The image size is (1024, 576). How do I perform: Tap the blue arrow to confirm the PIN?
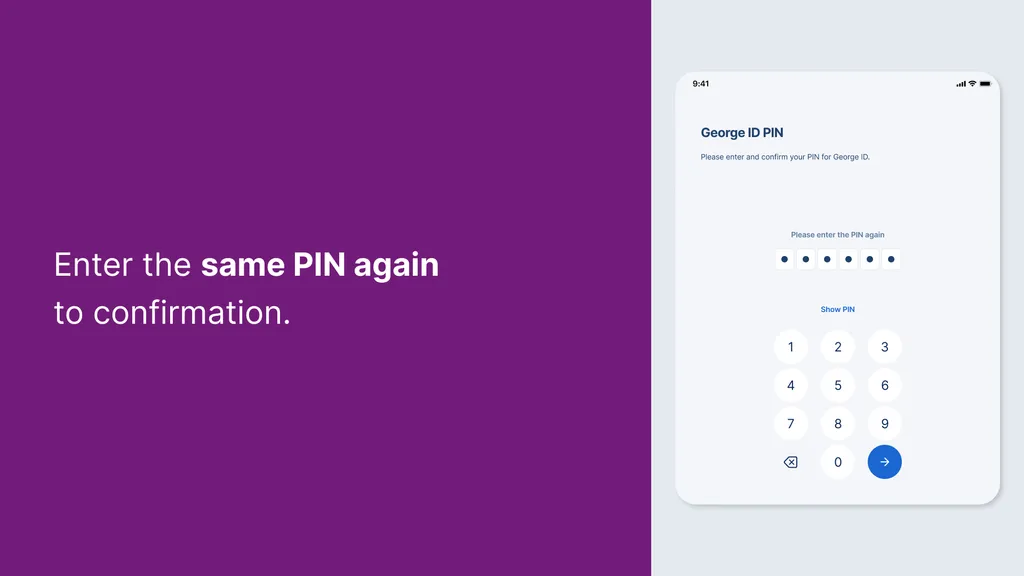click(884, 462)
